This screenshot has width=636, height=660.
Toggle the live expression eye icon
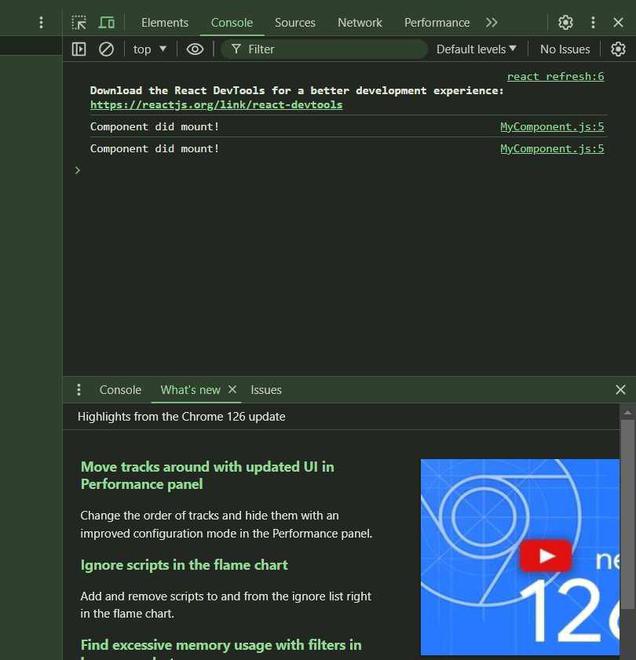tap(195, 49)
